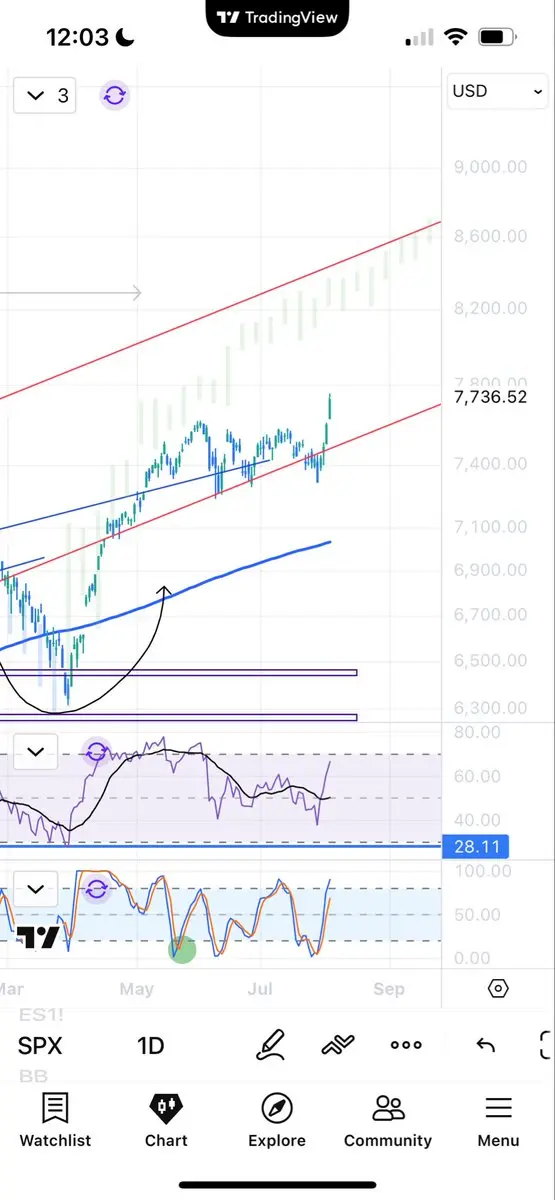Tap the status bar clock showing 12:03
The width and height of the screenshot is (555, 1200).
click(77, 38)
